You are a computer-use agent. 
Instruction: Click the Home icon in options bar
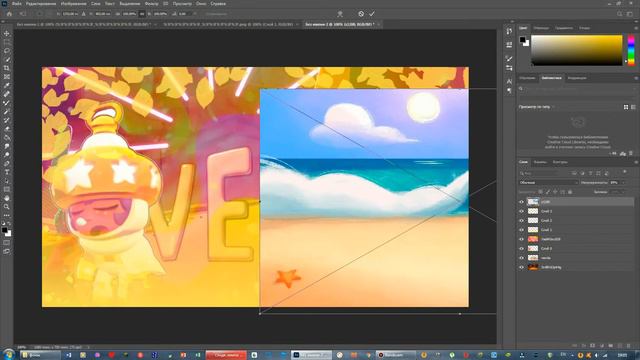pyautogui.click(x=9, y=14)
